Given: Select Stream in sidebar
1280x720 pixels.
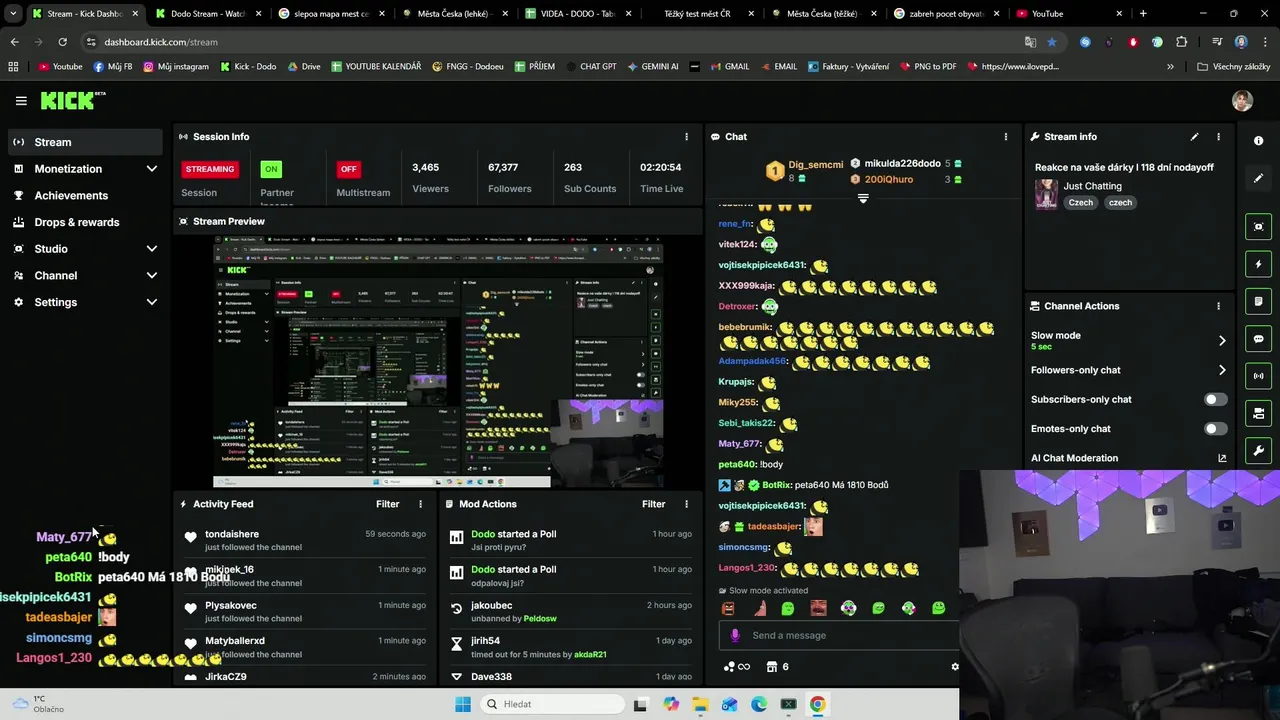Looking at the screenshot, I should tap(85, 142).
